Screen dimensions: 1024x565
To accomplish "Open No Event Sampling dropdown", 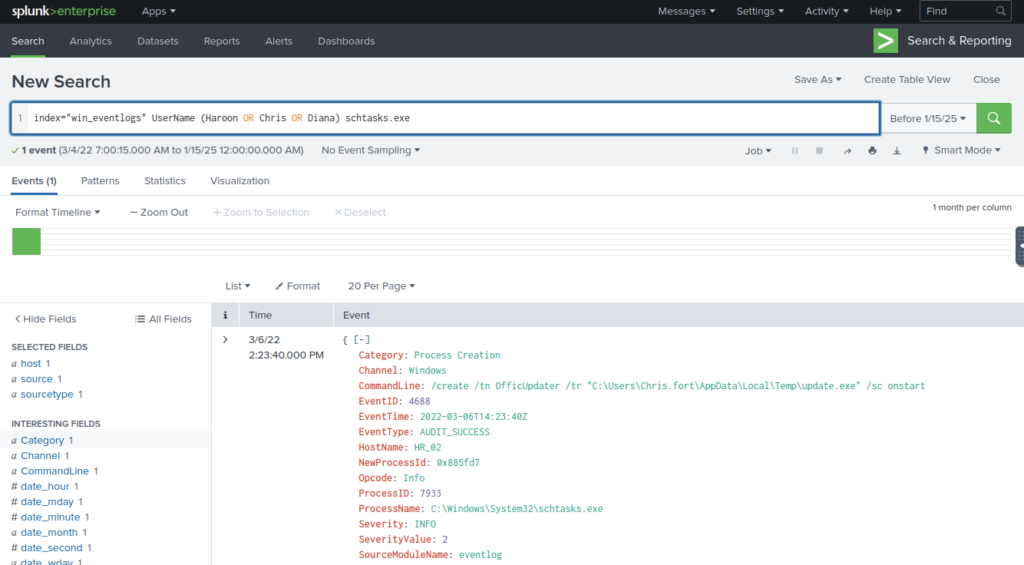I will pos(370,150).
